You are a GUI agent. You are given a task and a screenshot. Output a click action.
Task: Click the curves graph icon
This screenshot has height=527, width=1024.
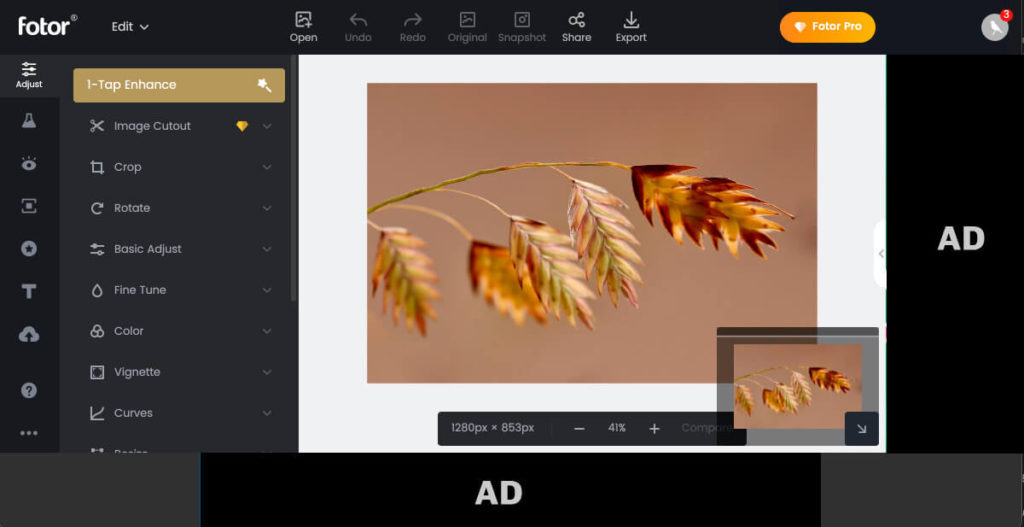97,413
